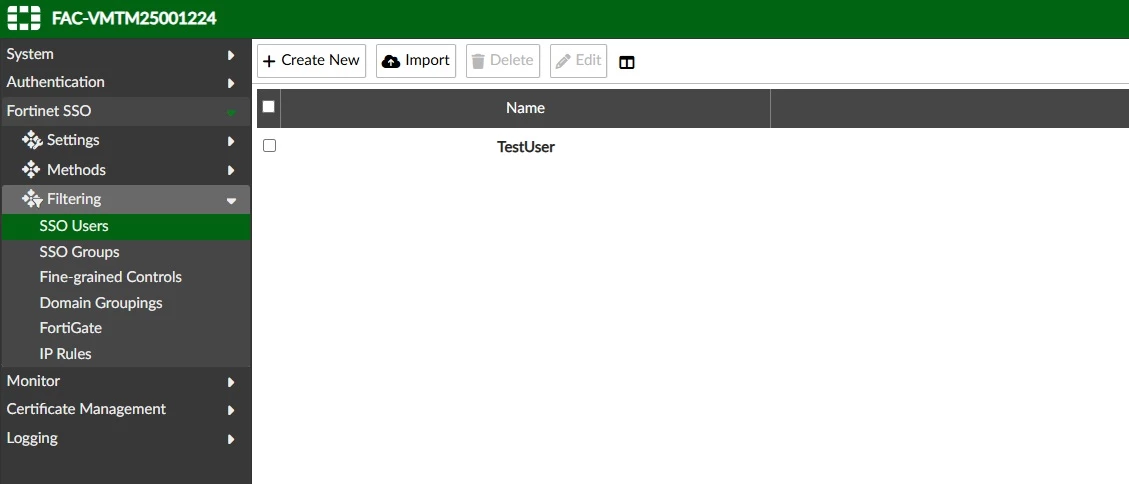Click the Settings diamond icon in sidebar
This screenshot has height=484, width=1129.
pos(32,140)
